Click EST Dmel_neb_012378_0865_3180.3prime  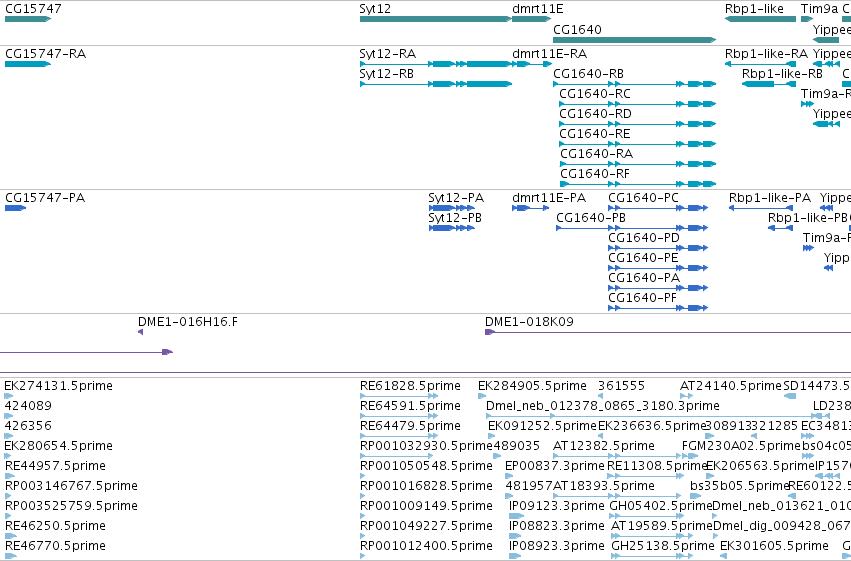pos(603,406)
